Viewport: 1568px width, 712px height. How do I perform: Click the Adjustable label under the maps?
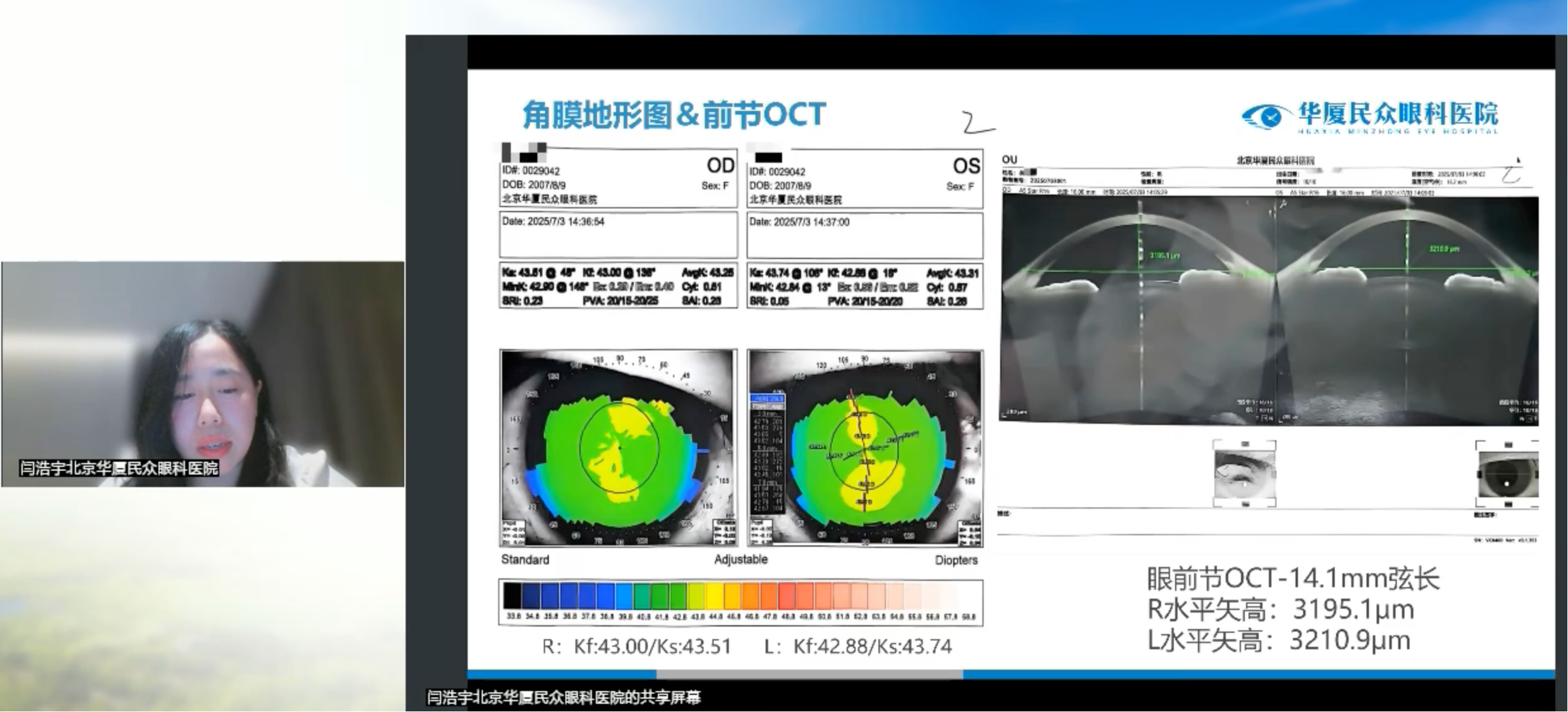pyautogui.click(x=740, y=560)
